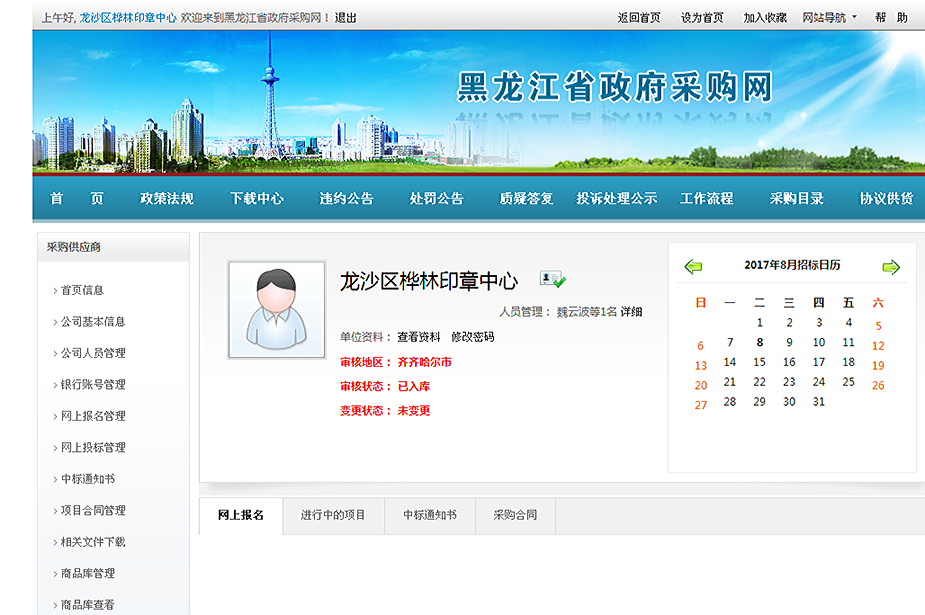Click 未变更 change status text

(414, 410)
